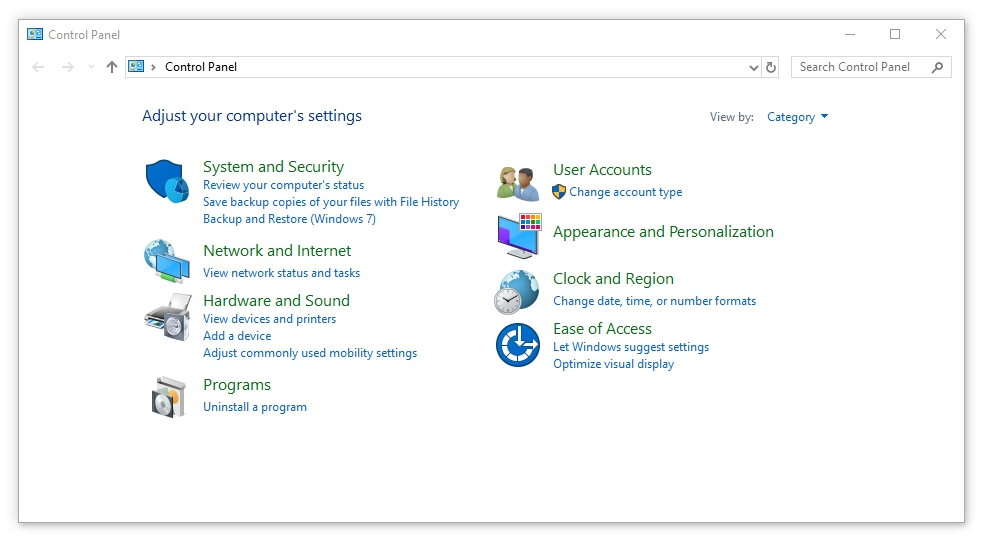This screenshot has height=543, width=984.
Task: Open User Accounts heading
Action: click(x=602, y=170)
